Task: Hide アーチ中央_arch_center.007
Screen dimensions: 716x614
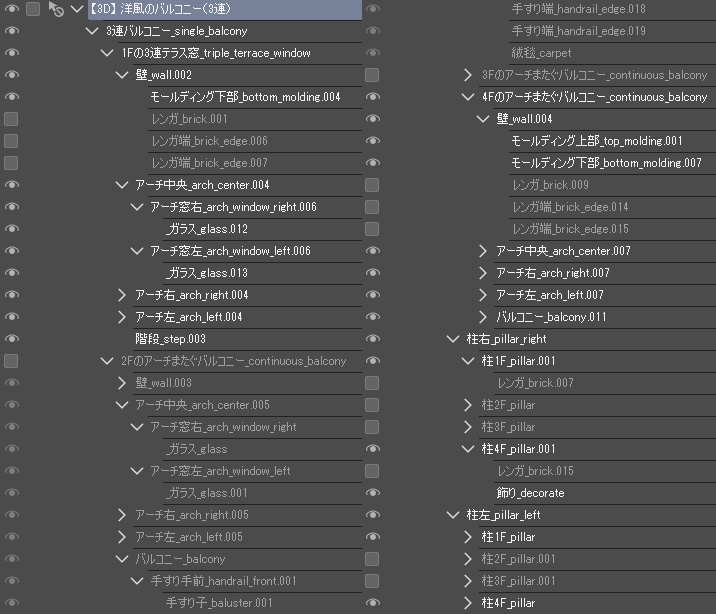Action: 373,251
